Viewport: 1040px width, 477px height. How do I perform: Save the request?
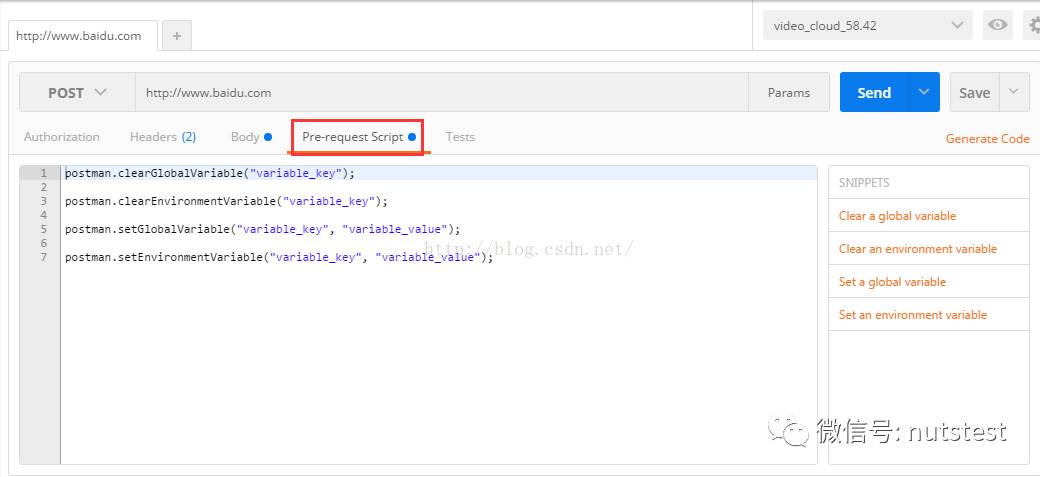coord(974,92)
